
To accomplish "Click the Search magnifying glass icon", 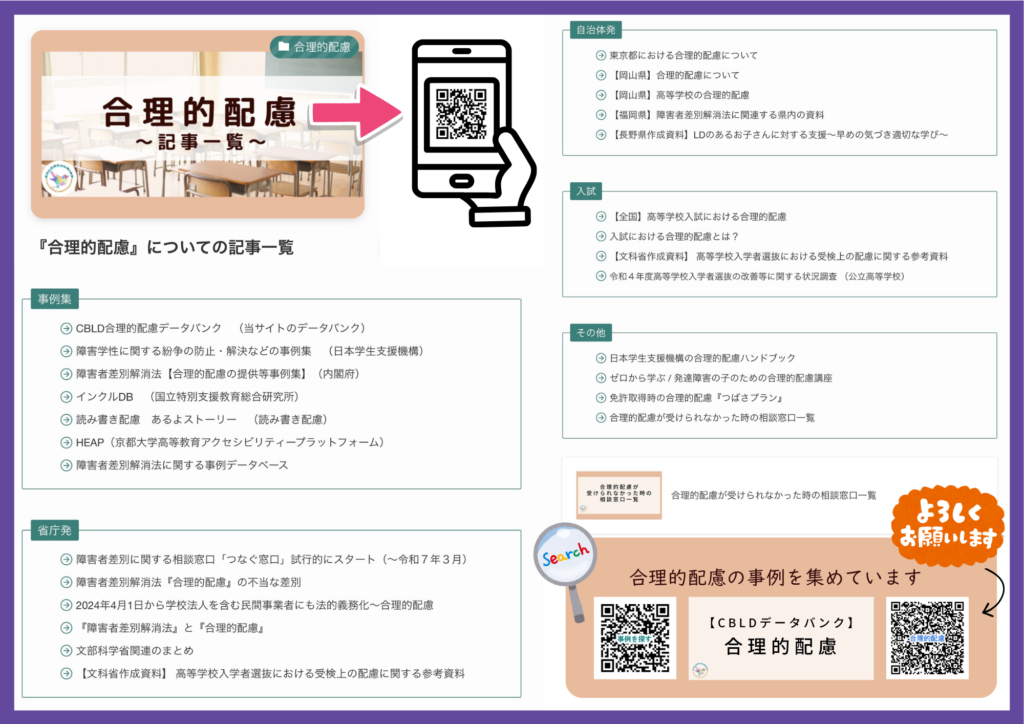I will point(565,562).
